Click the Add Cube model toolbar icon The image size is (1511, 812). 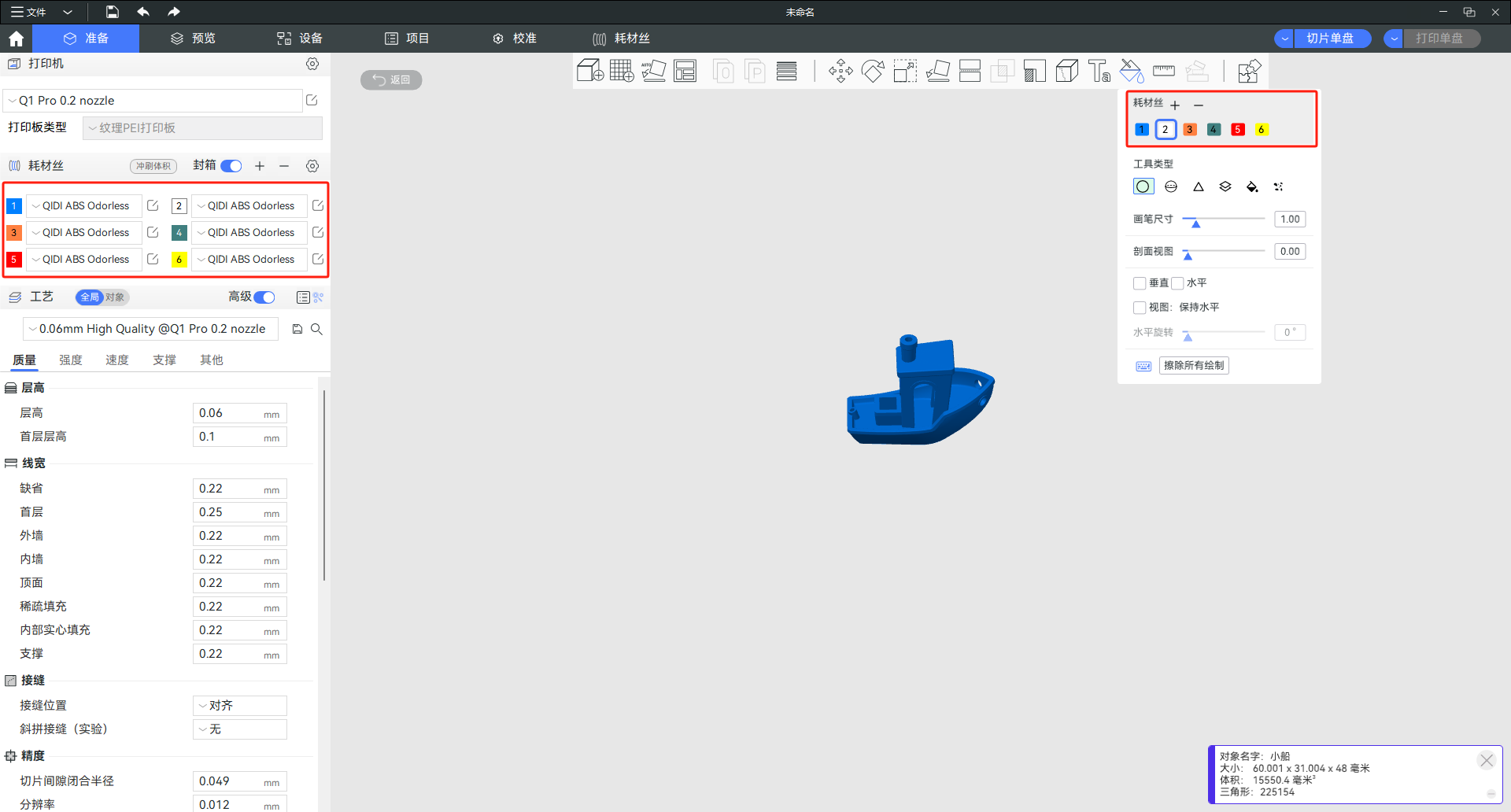(x=589, y=71)
